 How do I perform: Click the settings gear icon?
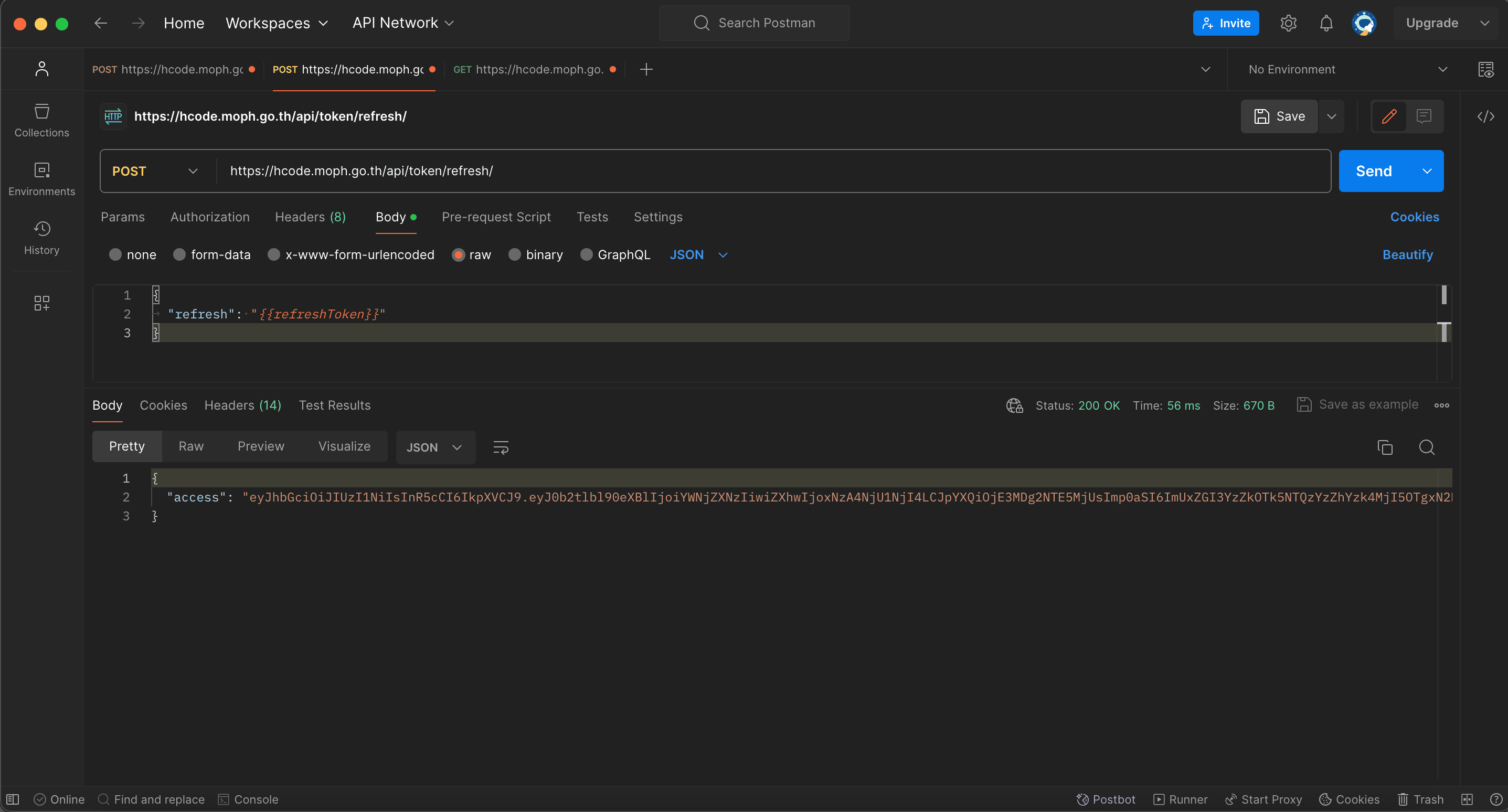1288,23
